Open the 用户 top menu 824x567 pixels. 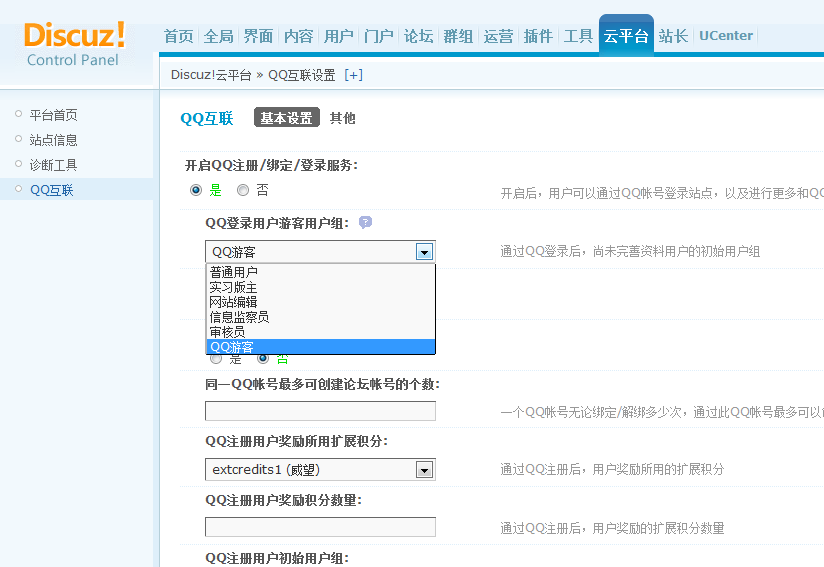[x=338, y=36]
